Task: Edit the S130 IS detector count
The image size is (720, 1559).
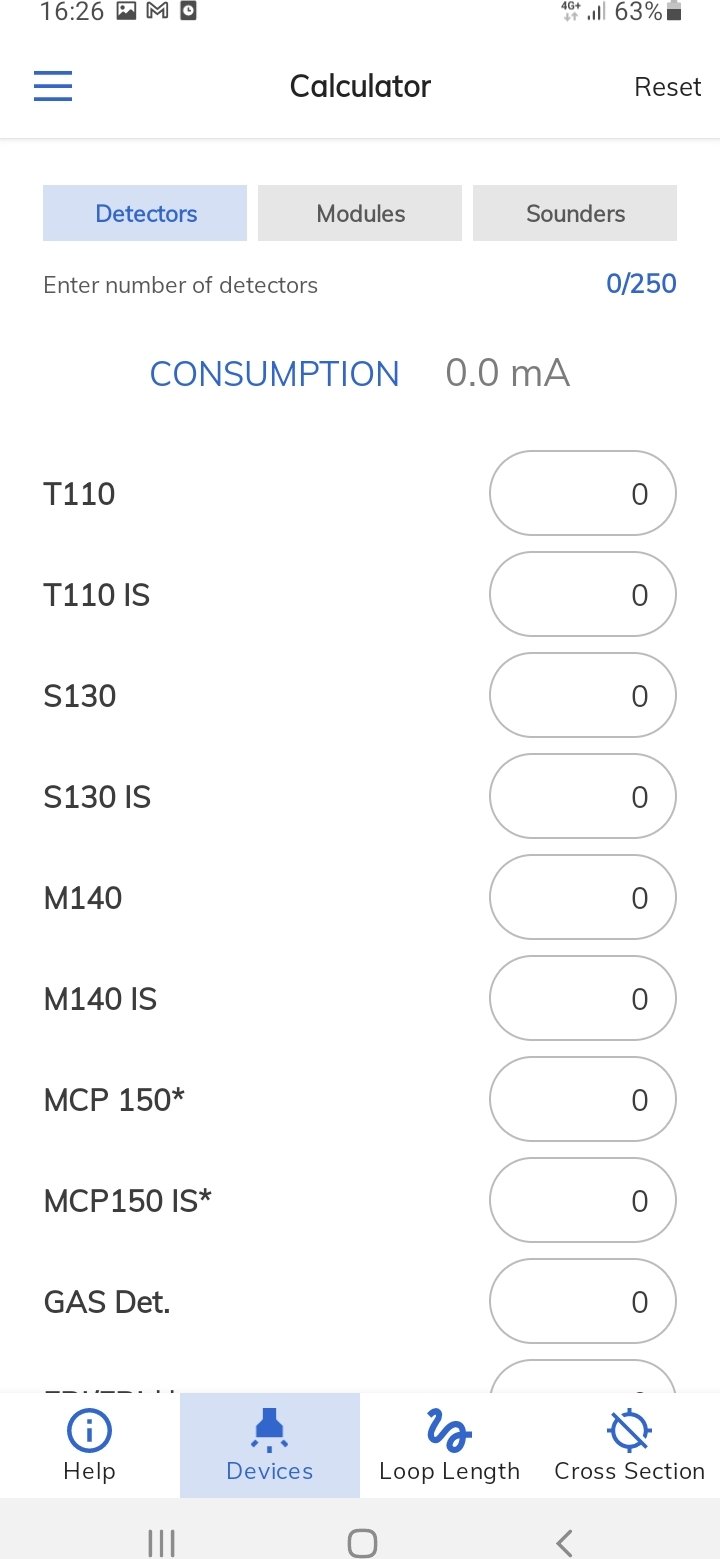Action: click(582, 797)
